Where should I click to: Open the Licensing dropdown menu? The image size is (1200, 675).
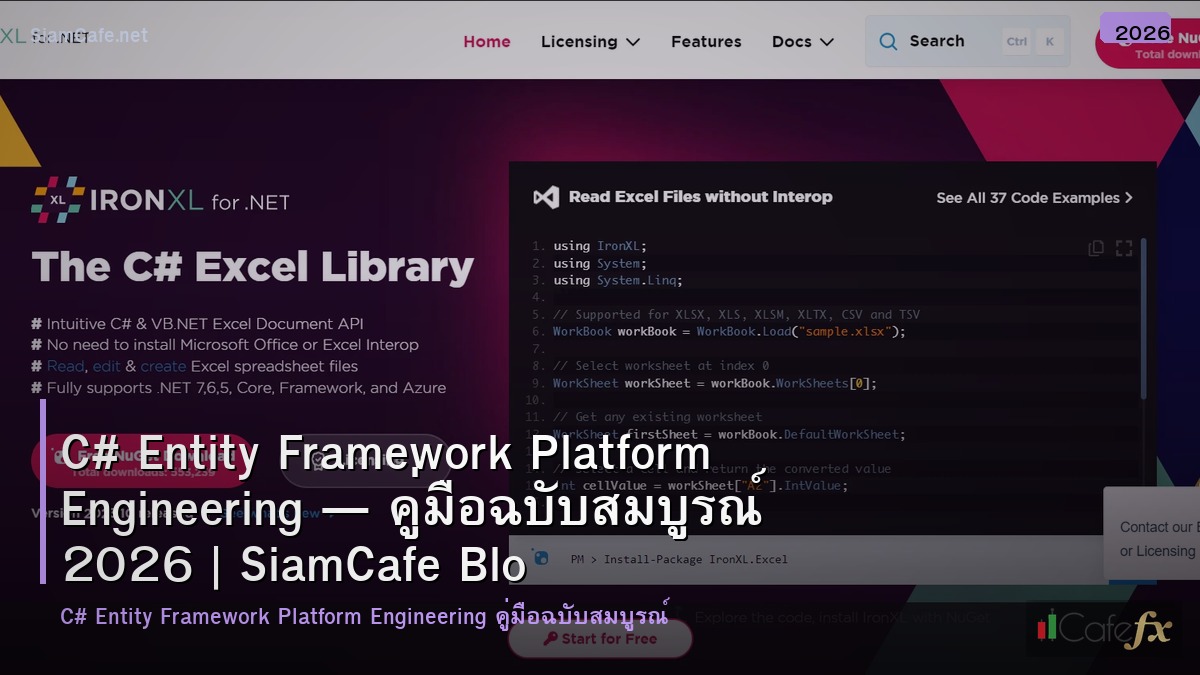590,41
